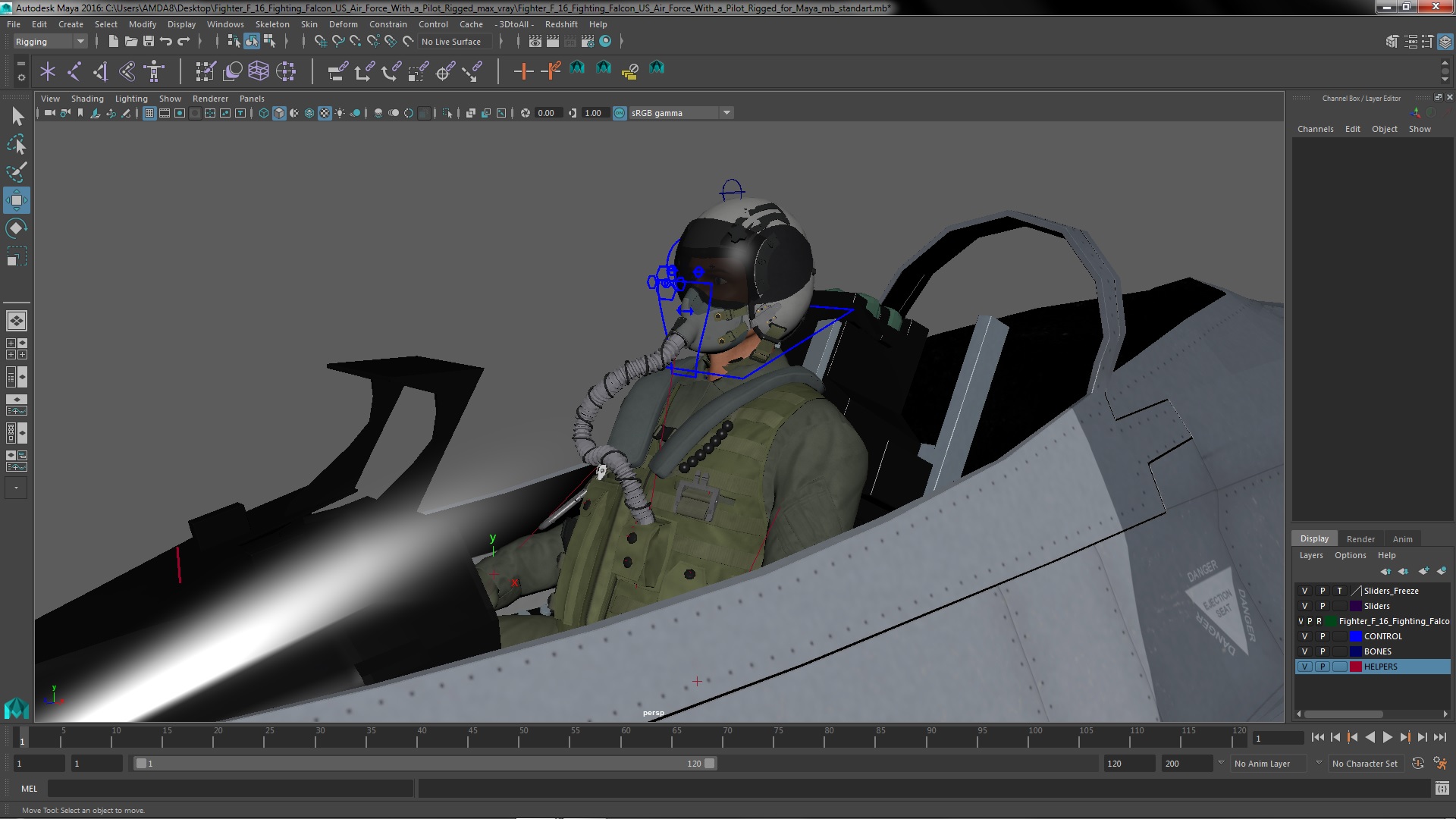This screenshot has width=1456, height=819.
Task: Click the layer editor horizontal scrollbar
Action: (1343, 714)
